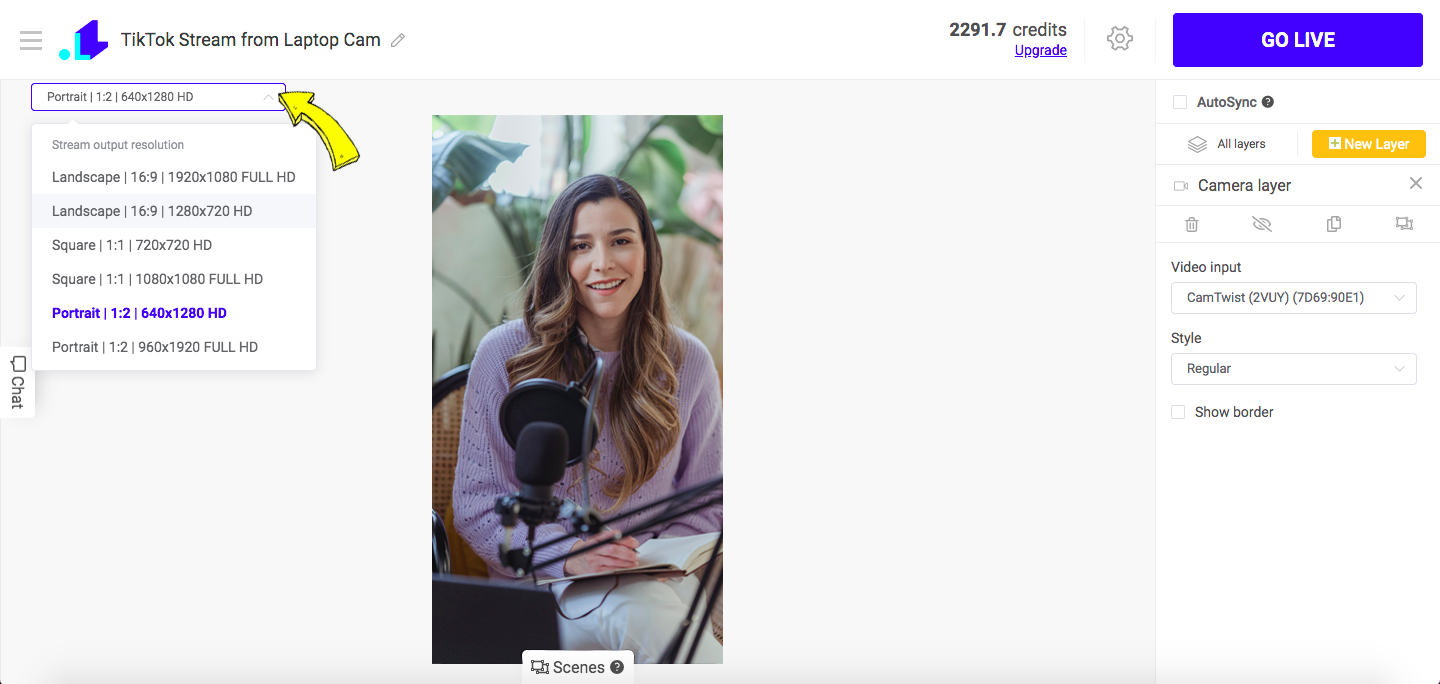Viewport: 1440px width, 684px height.
Task: Delete the Camera layer using trash icon
Action: coord(1191,224)
